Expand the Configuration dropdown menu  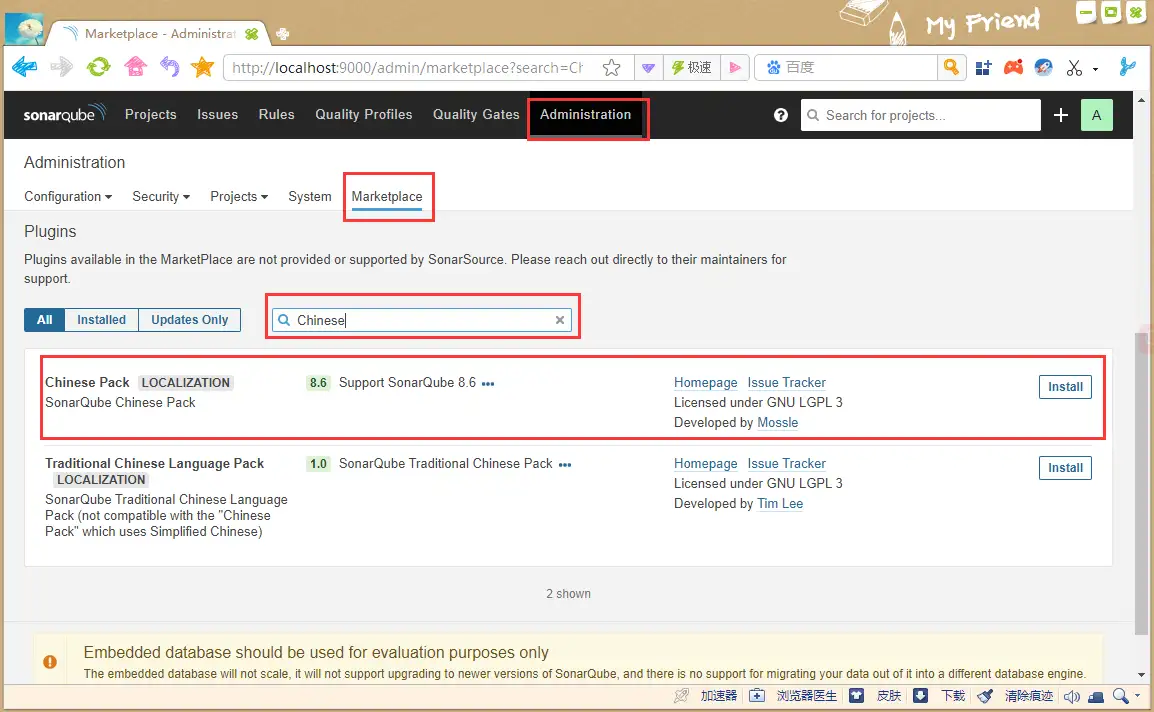click(67, 197)
